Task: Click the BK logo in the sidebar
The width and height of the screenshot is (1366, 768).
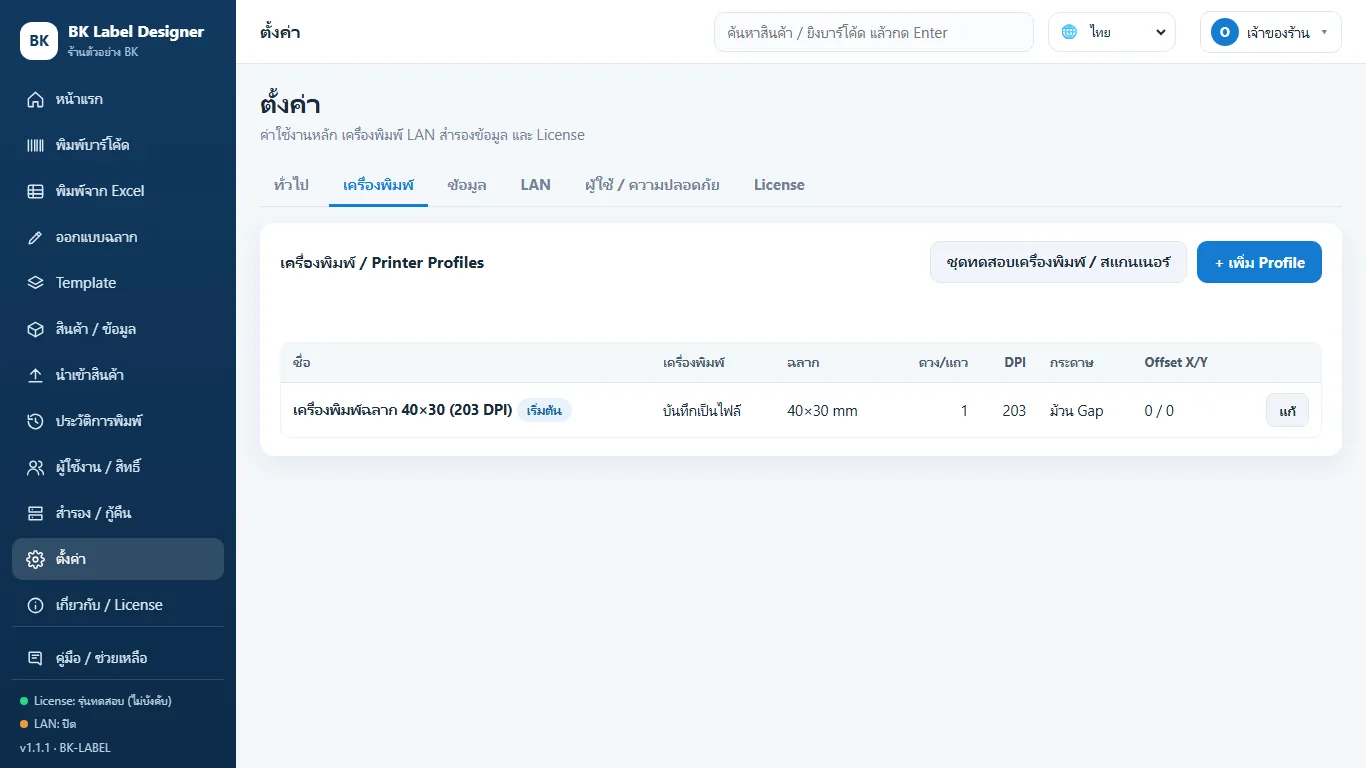Action: tap(39, 41)
